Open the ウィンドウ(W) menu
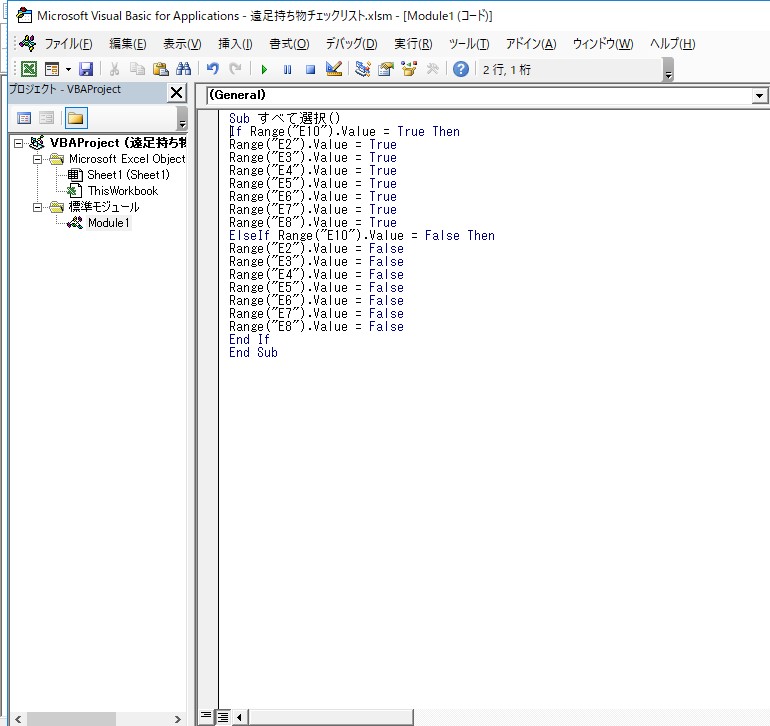The image size is (770, 726). click(603, 44)
